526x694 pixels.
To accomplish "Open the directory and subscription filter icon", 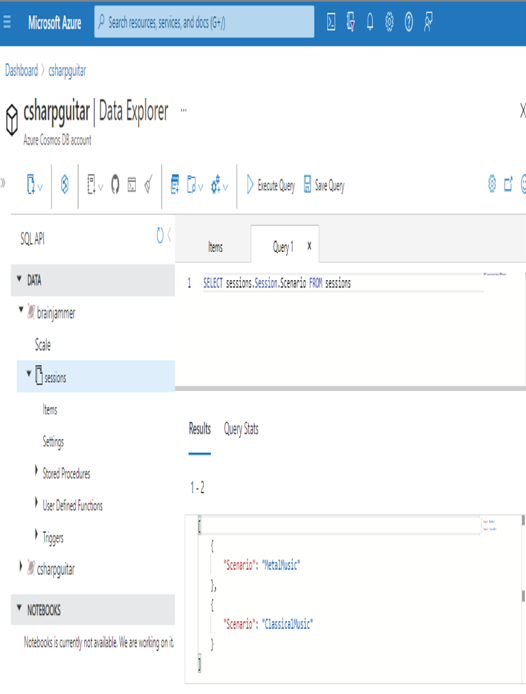I will [x=350, y=22].
